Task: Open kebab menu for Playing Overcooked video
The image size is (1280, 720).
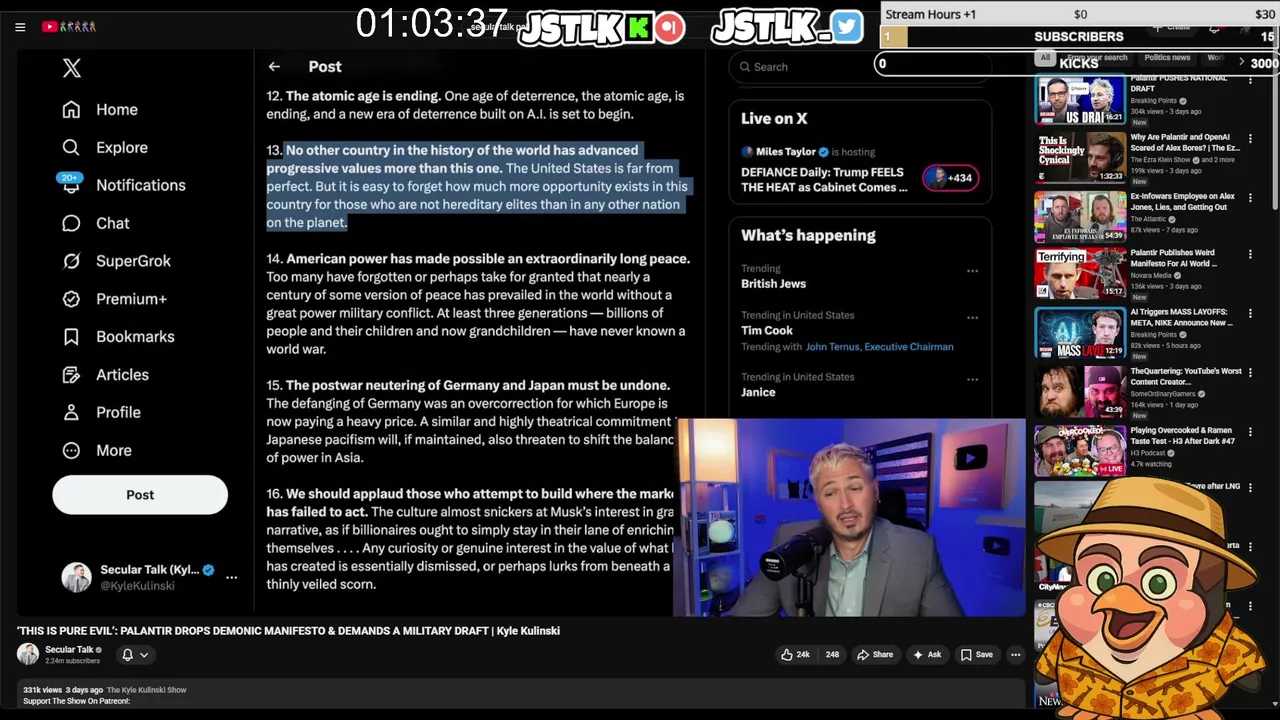Action: click(1250, 431)
